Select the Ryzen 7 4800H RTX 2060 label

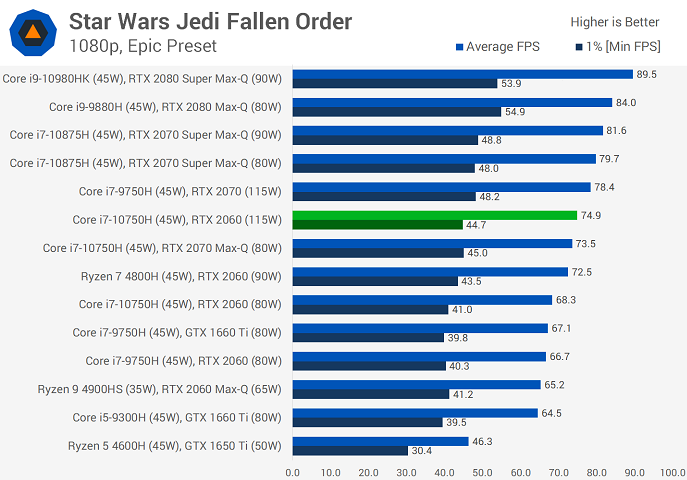tap(181, 276)
